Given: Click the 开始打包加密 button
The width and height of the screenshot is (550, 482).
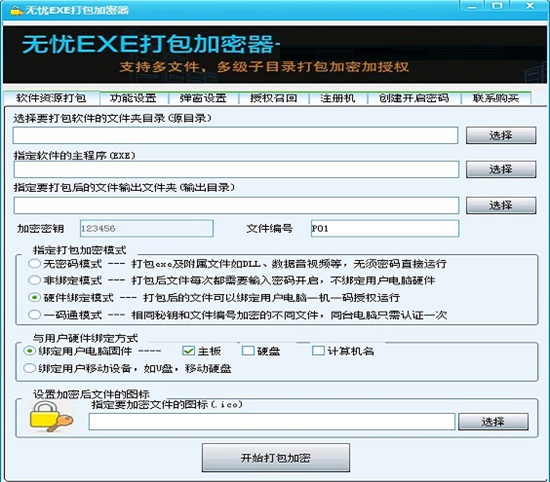Looking at the screenshot, I should [x=276, y=458].
